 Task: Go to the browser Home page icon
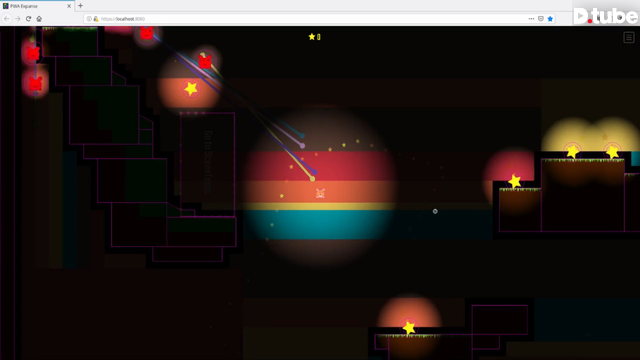coord(39,19)
